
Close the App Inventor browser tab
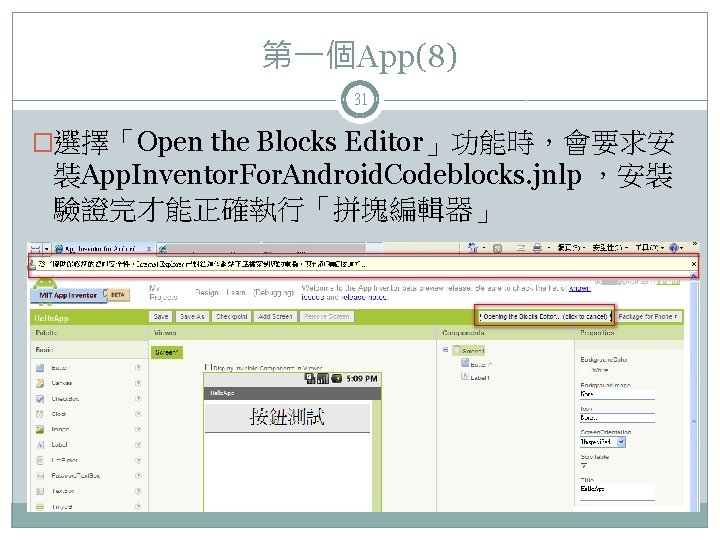(x=149, y=248)
